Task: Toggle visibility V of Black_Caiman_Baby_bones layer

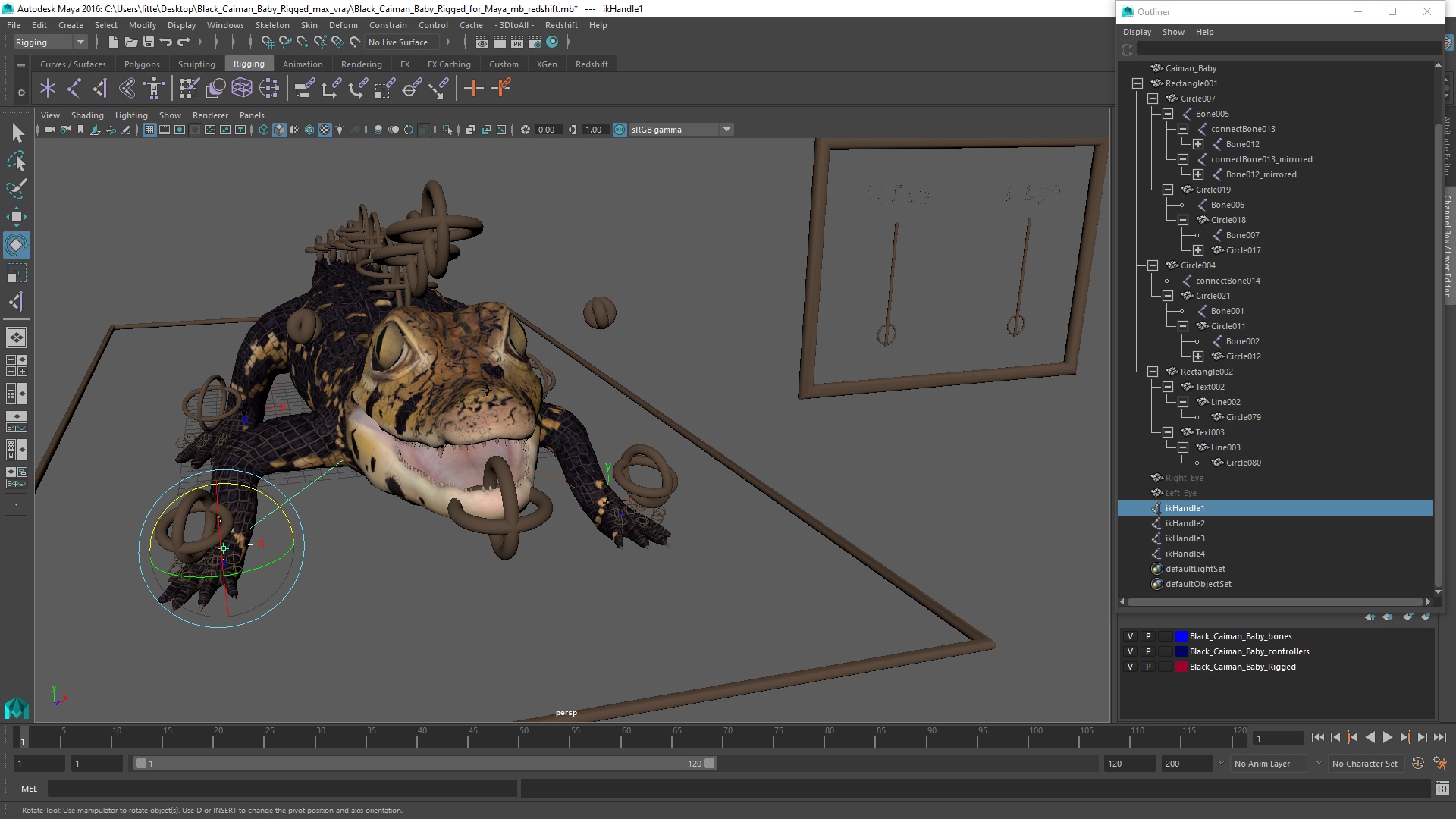Action: pyautogui.click(x=1130, y=637)
